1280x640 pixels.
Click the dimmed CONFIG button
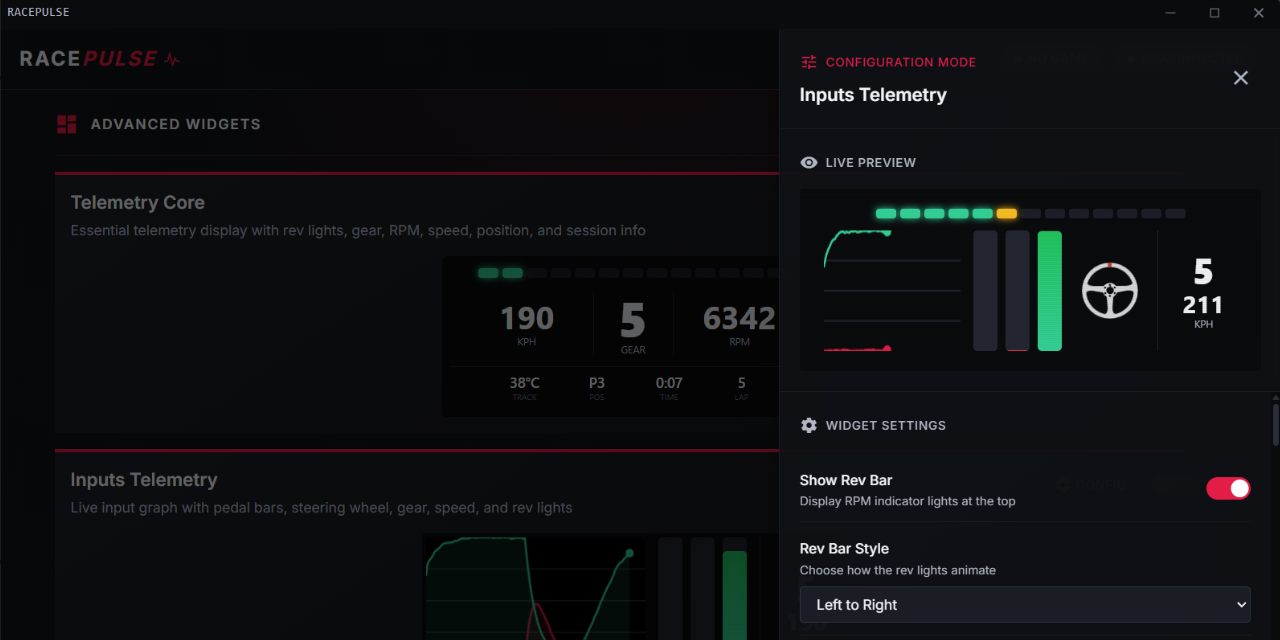tap(1090, 485)
